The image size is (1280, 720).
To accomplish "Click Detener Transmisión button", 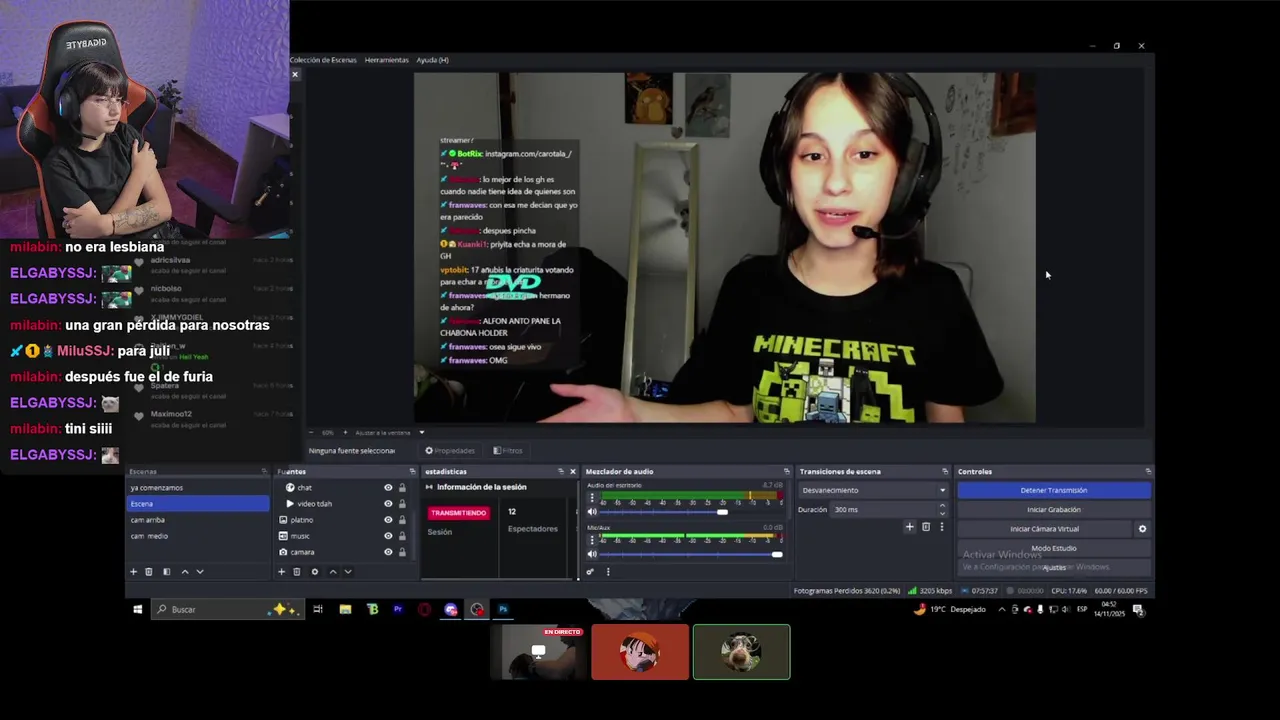I will (1054, 490).
